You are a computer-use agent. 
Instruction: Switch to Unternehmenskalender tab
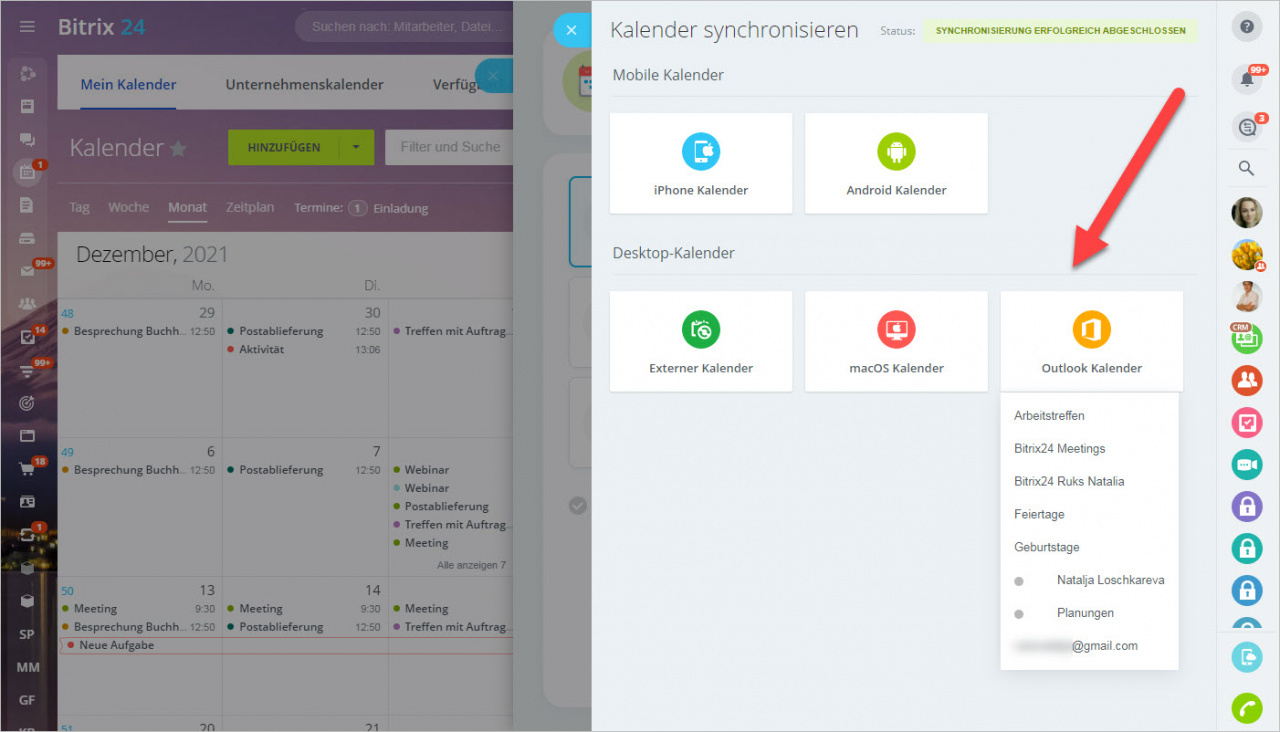(x=304, y=84)
